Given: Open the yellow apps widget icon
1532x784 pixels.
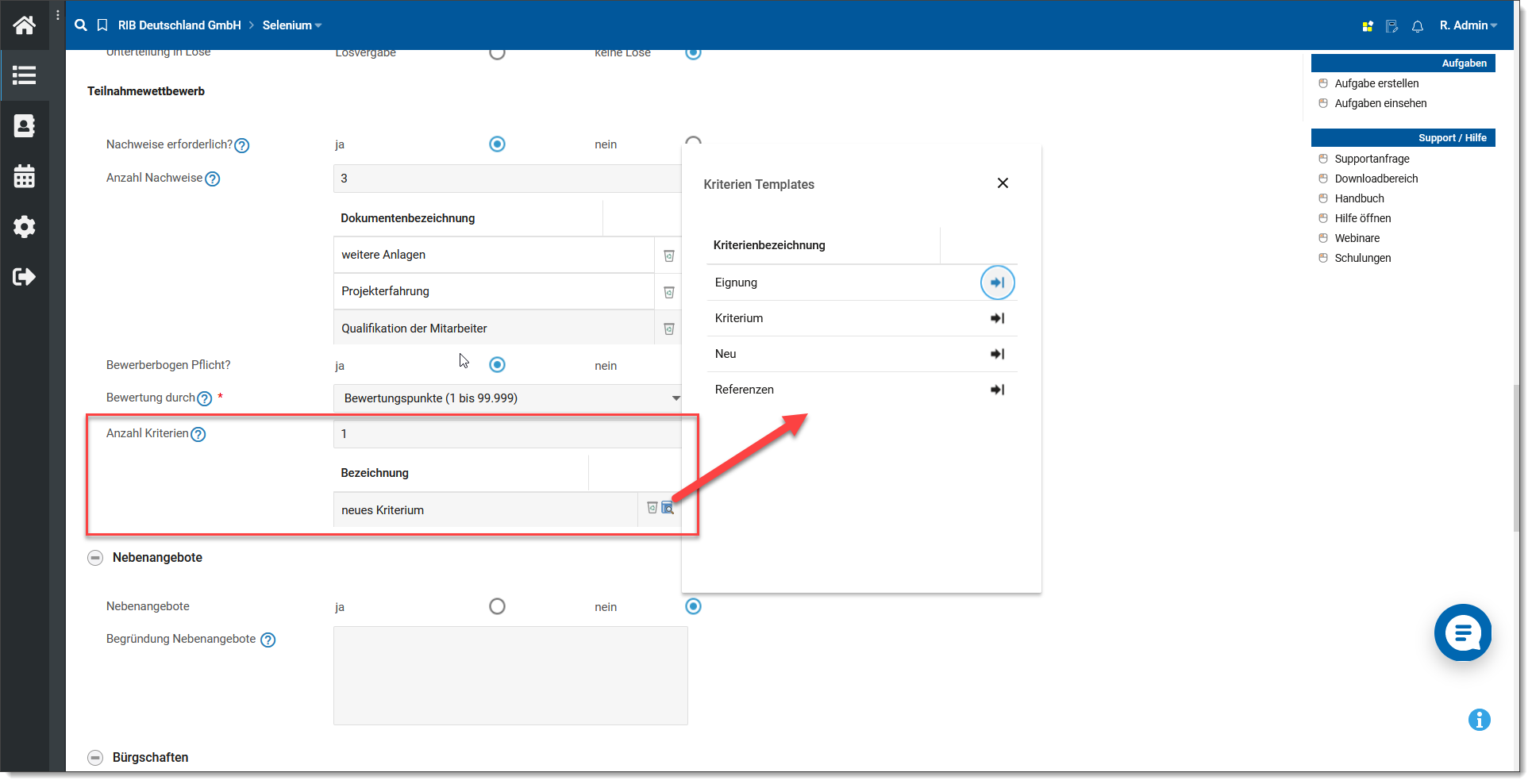Looking at the screenshot, I should point(1368,26).
